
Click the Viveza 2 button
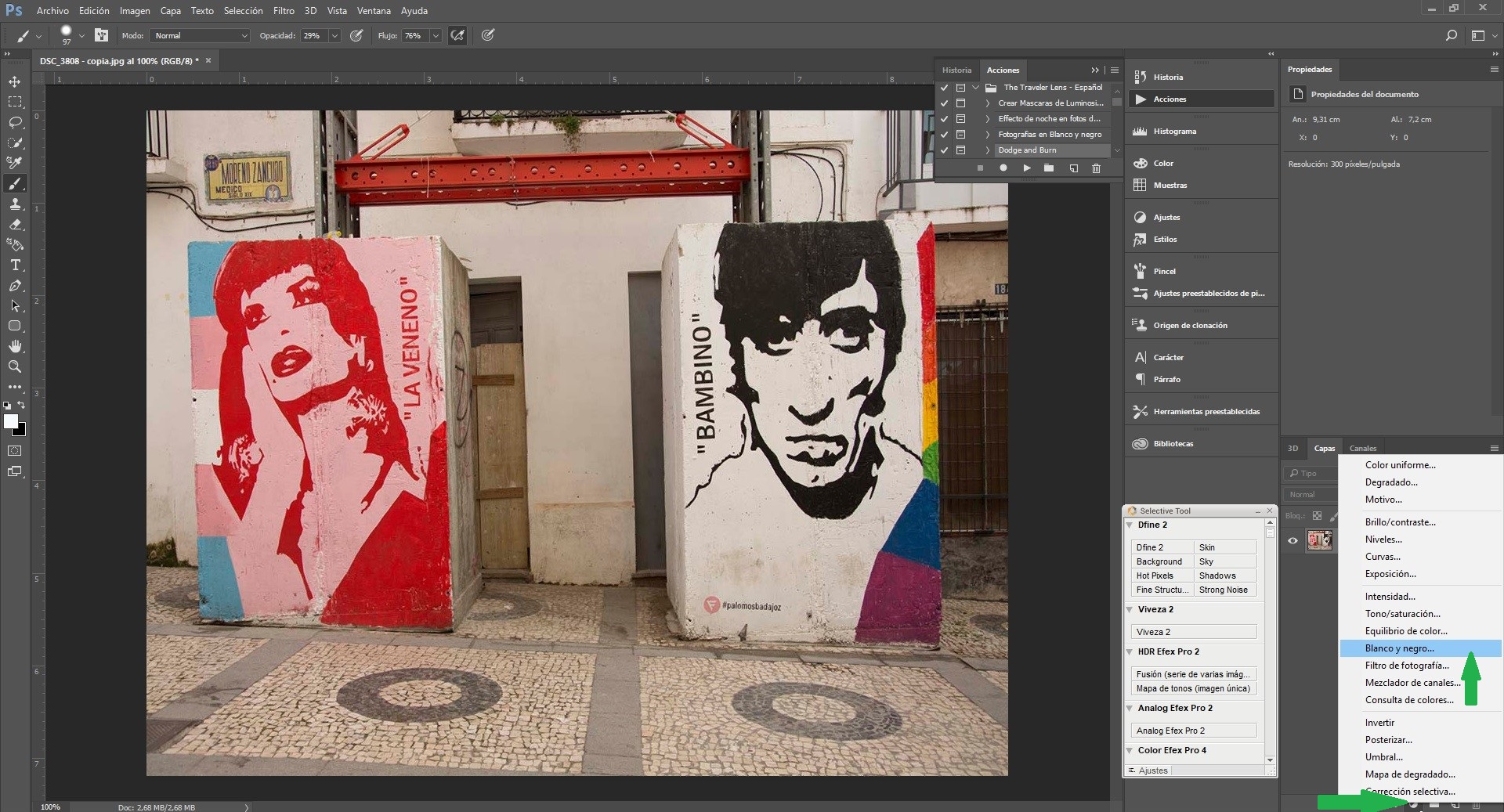click(1194, 632)
